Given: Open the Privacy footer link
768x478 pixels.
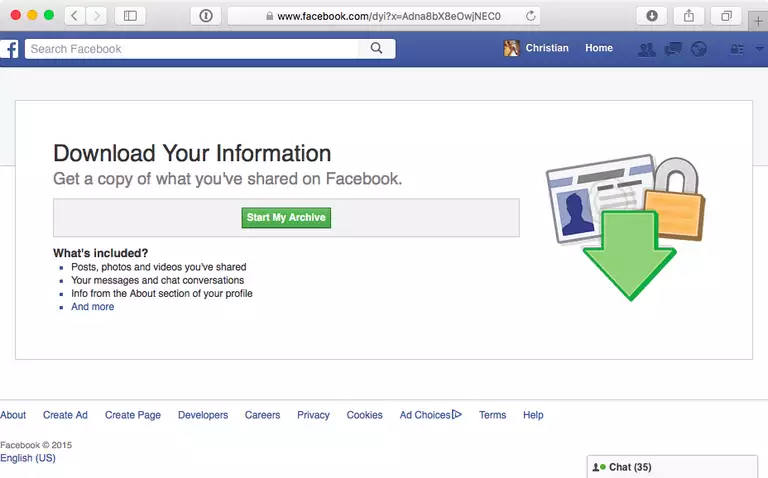Looking at the screenshot, I should pos(313,415).
